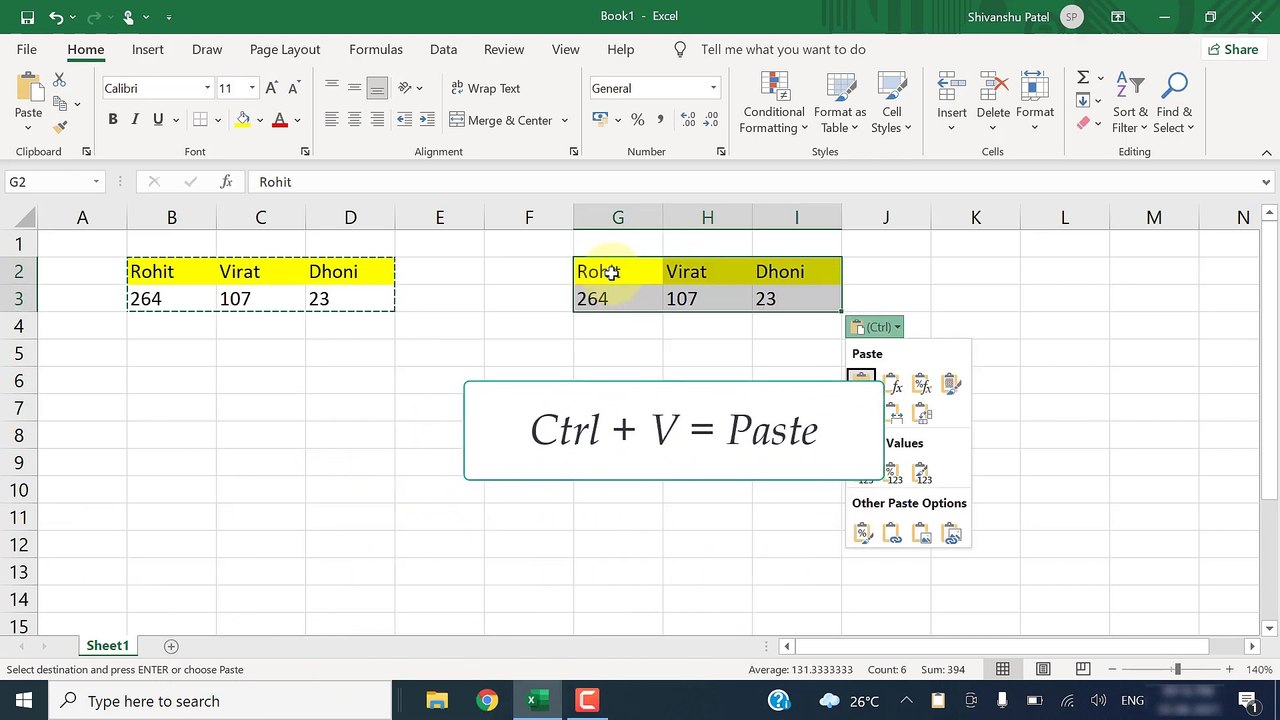The height and width of the screenshot is (720, 1280).
Task: Choose Values & Source Formatting paste icon
Action: [922, 472]
